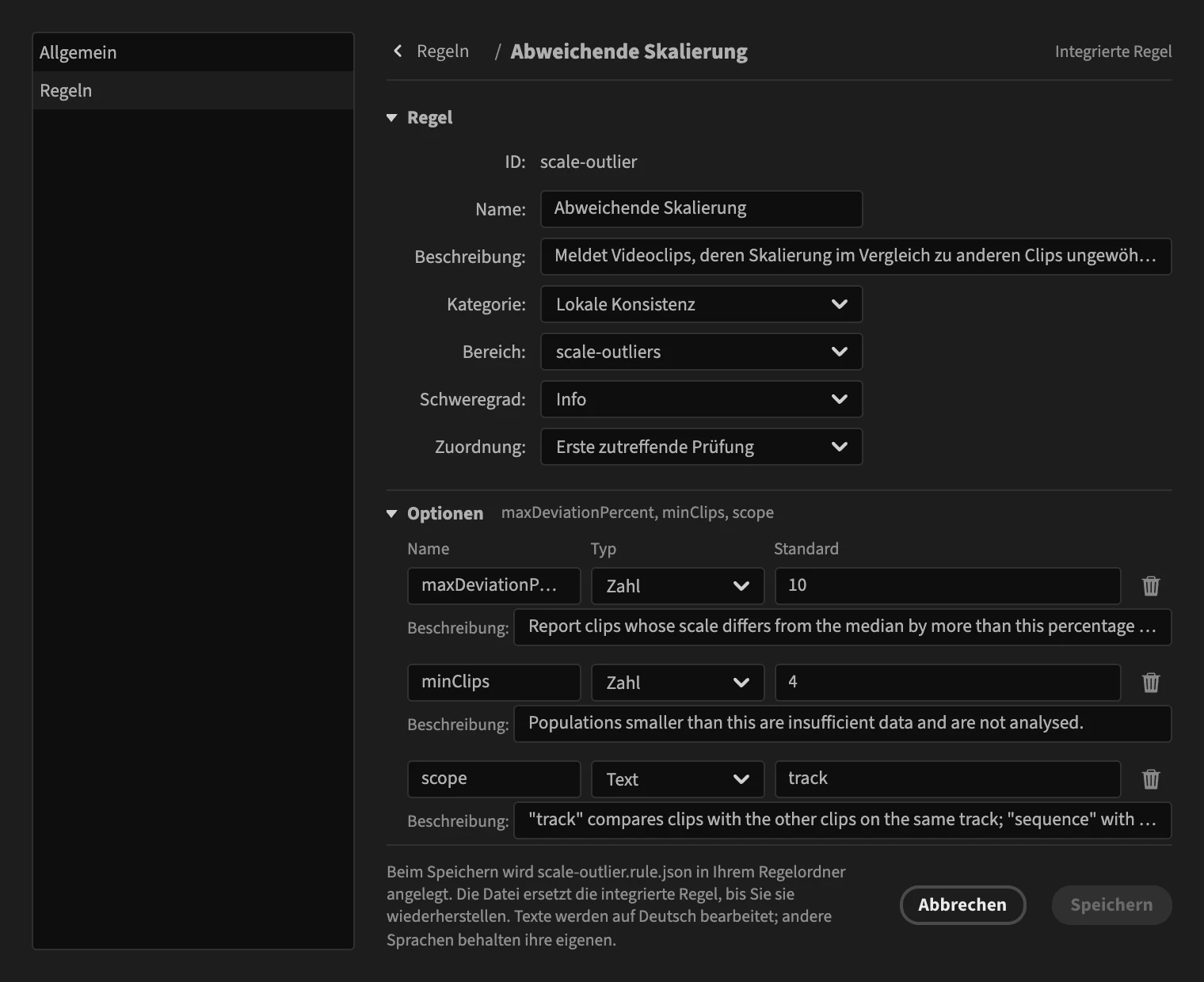
Task: Collapse the Optionen section triangle
Action: (x=391, y=514)
